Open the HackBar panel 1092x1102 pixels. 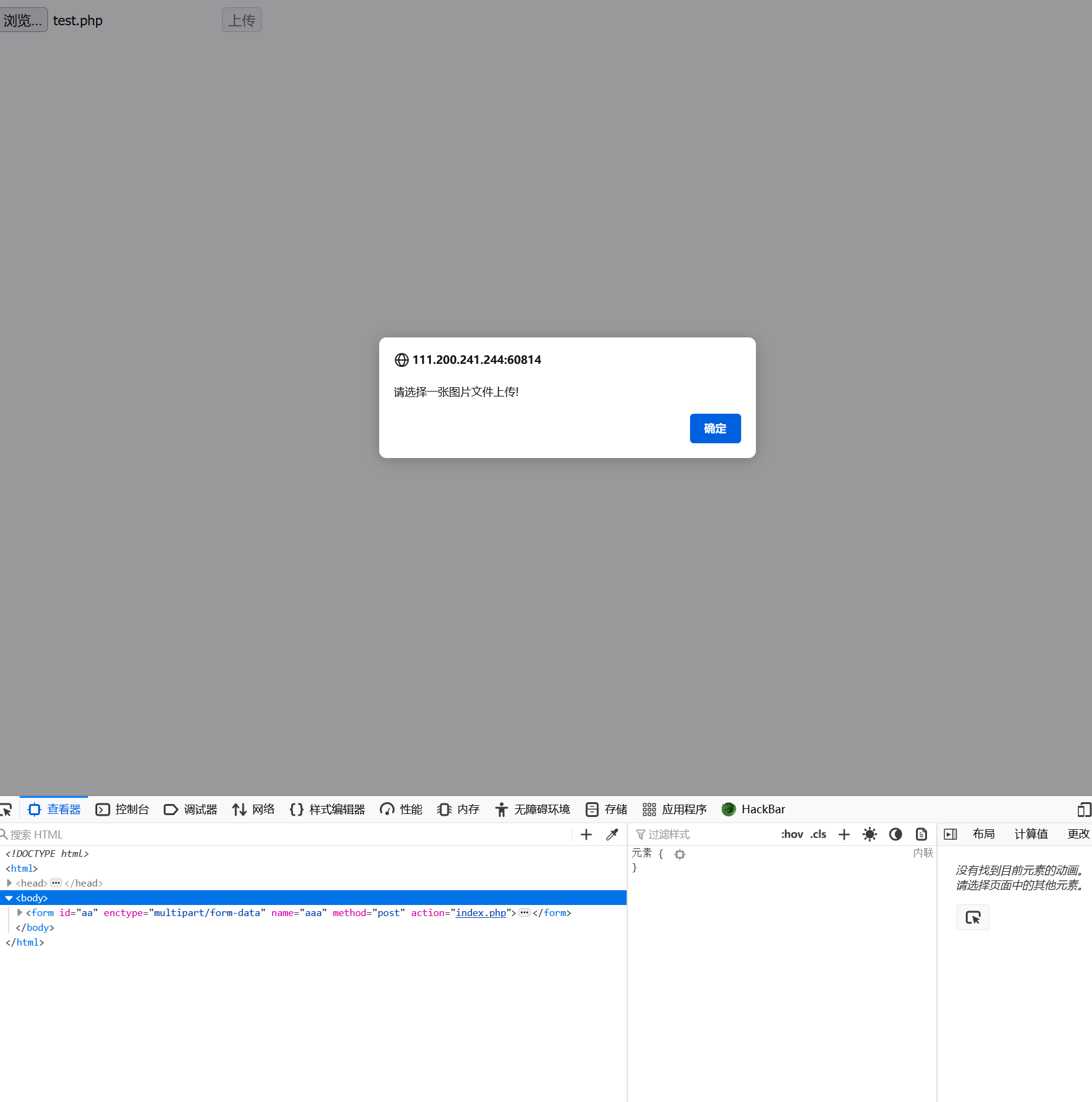pos(753,809)
